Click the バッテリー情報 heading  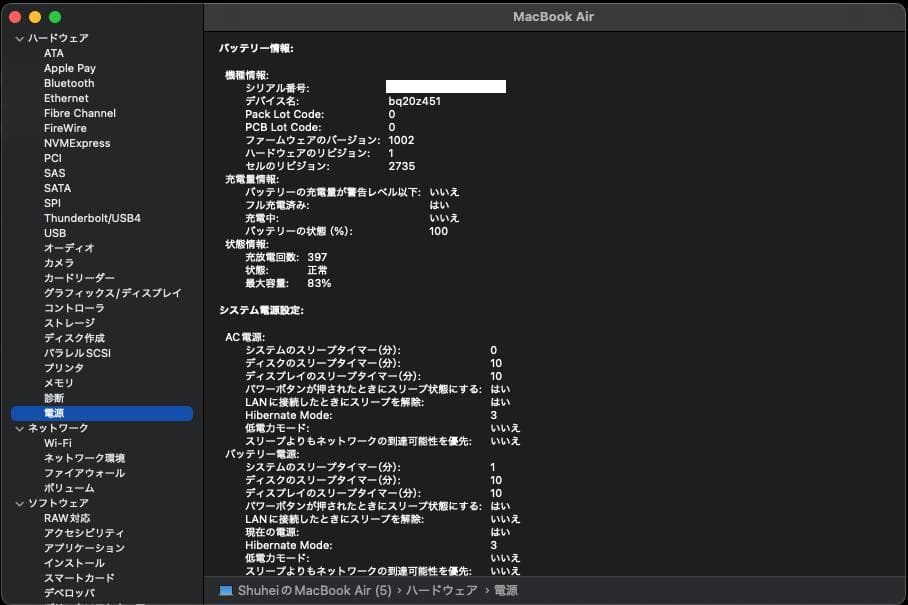257,49
